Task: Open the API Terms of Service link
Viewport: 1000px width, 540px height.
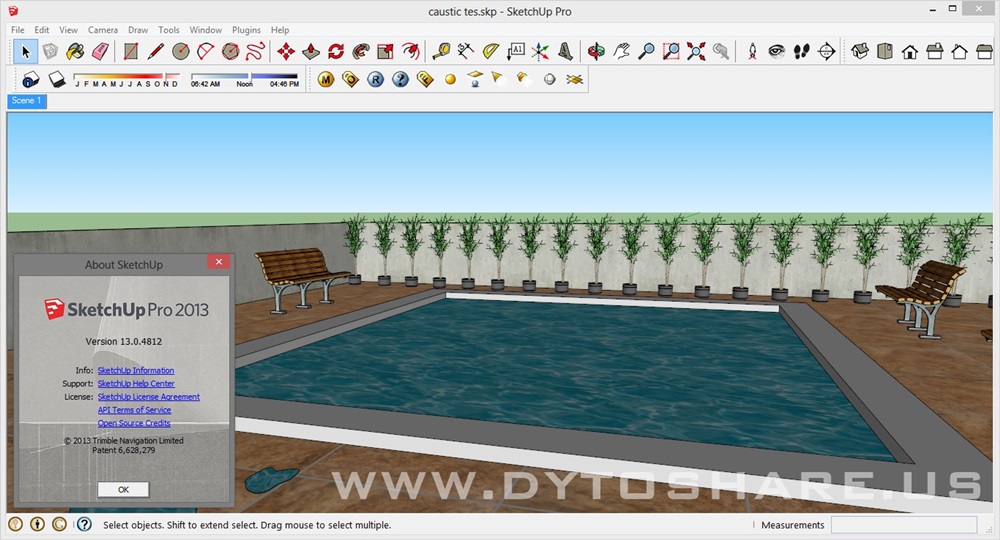Action: pos(135,410)
